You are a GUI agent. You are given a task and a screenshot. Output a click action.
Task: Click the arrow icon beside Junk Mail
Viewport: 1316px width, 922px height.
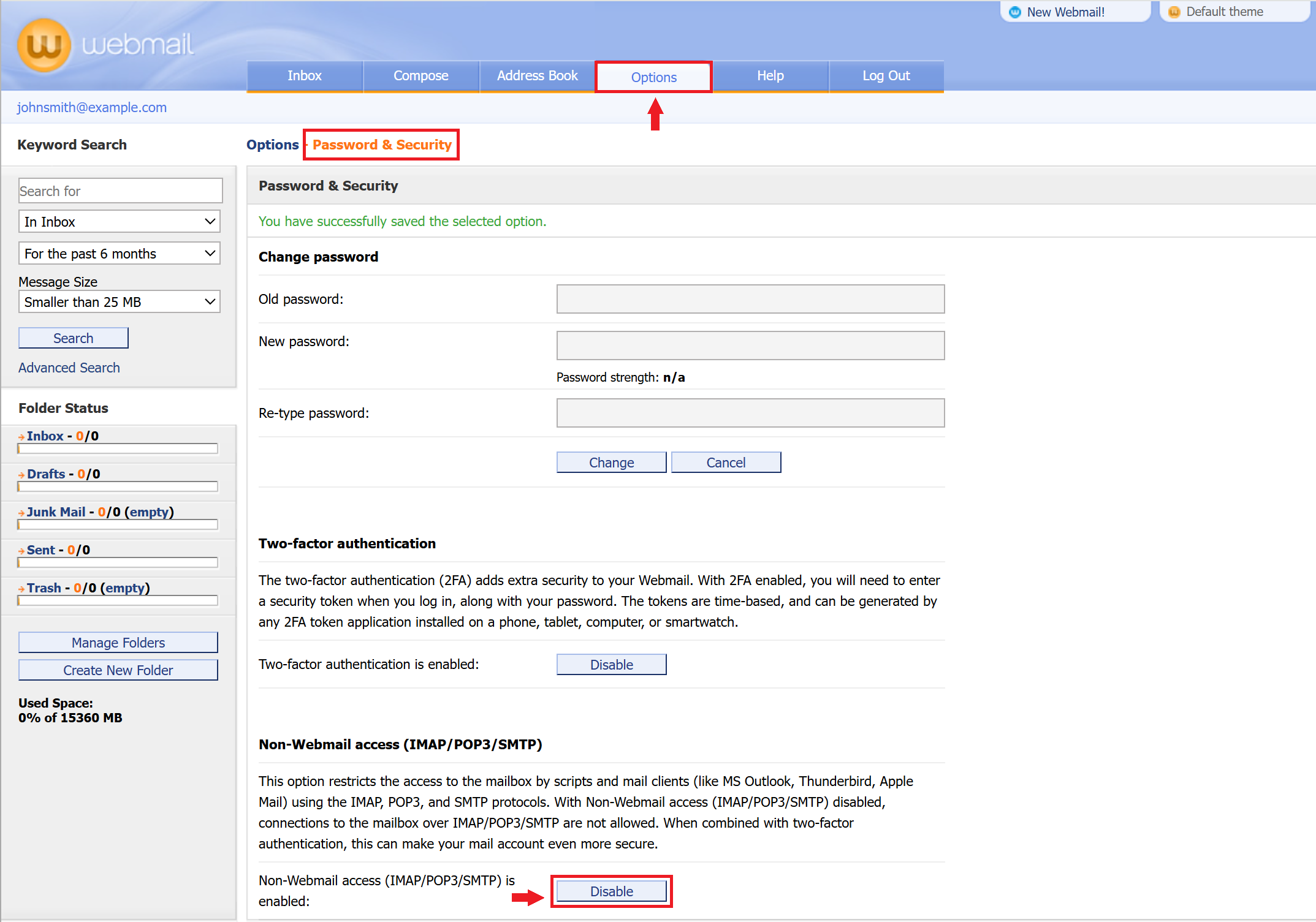click(x=21, y=513)
